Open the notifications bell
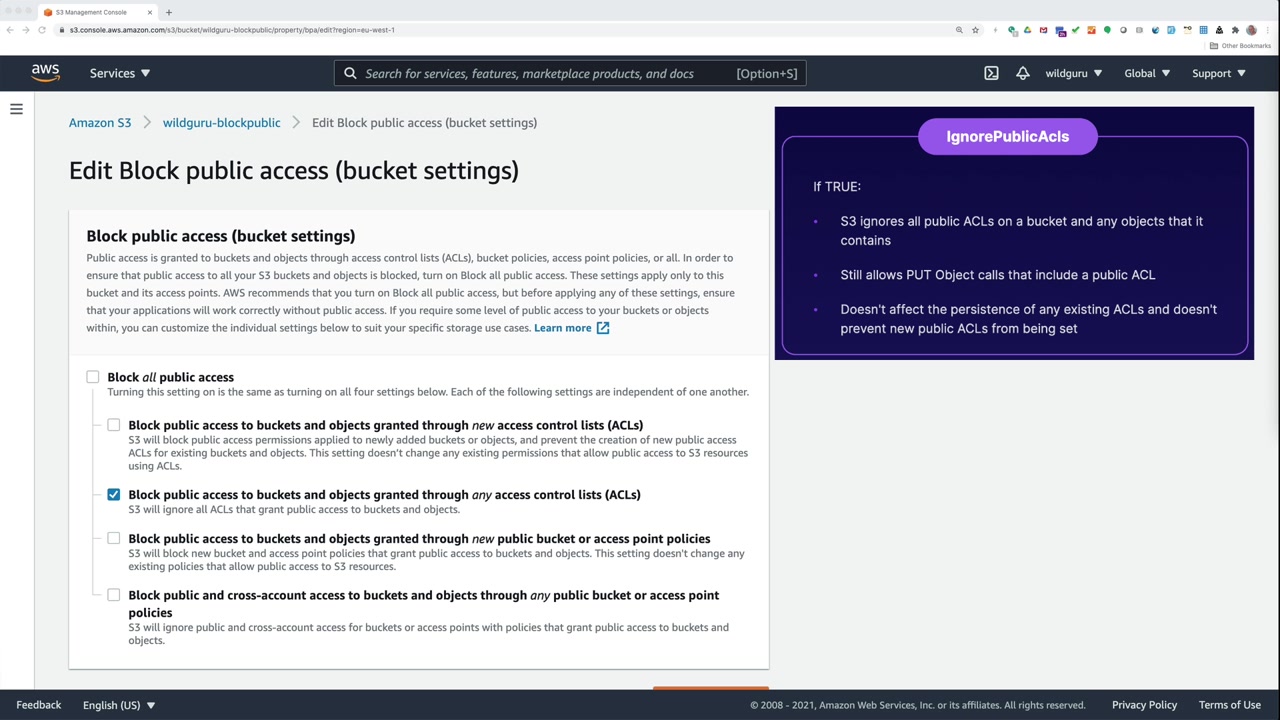1280x720 pixels. [1022, 73]
